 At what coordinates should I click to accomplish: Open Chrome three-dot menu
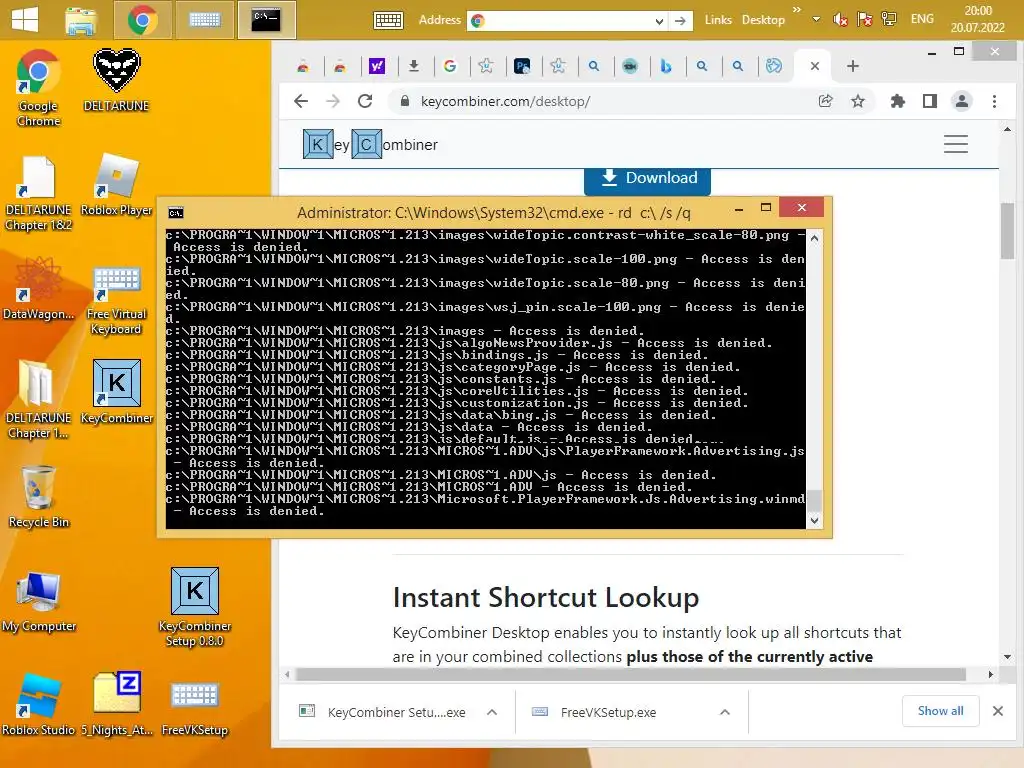tap(994, 101)
